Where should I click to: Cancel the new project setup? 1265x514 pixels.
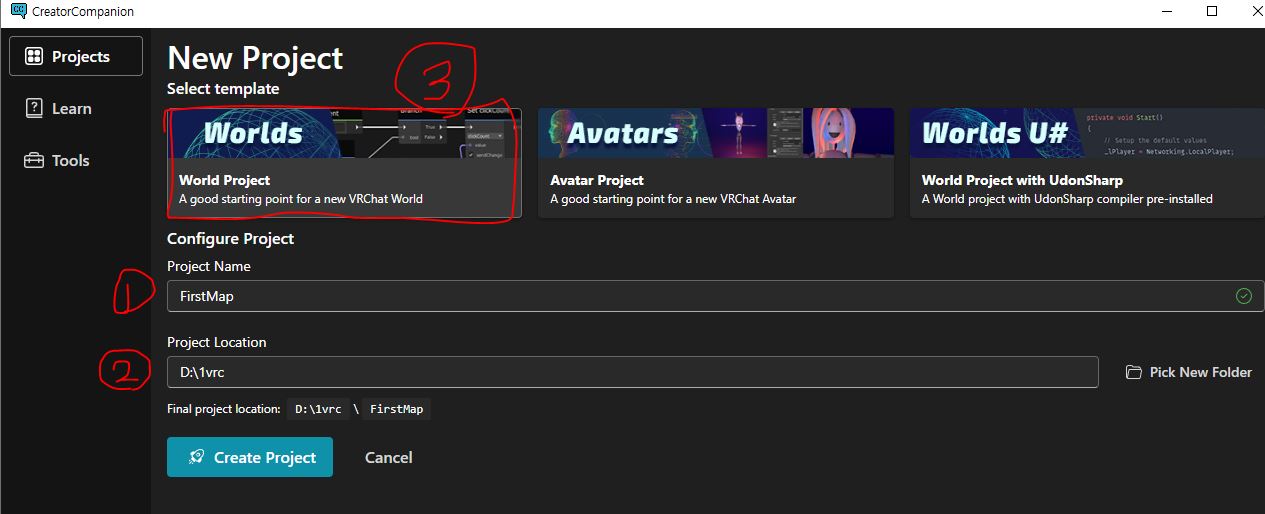tap(388, 457)
